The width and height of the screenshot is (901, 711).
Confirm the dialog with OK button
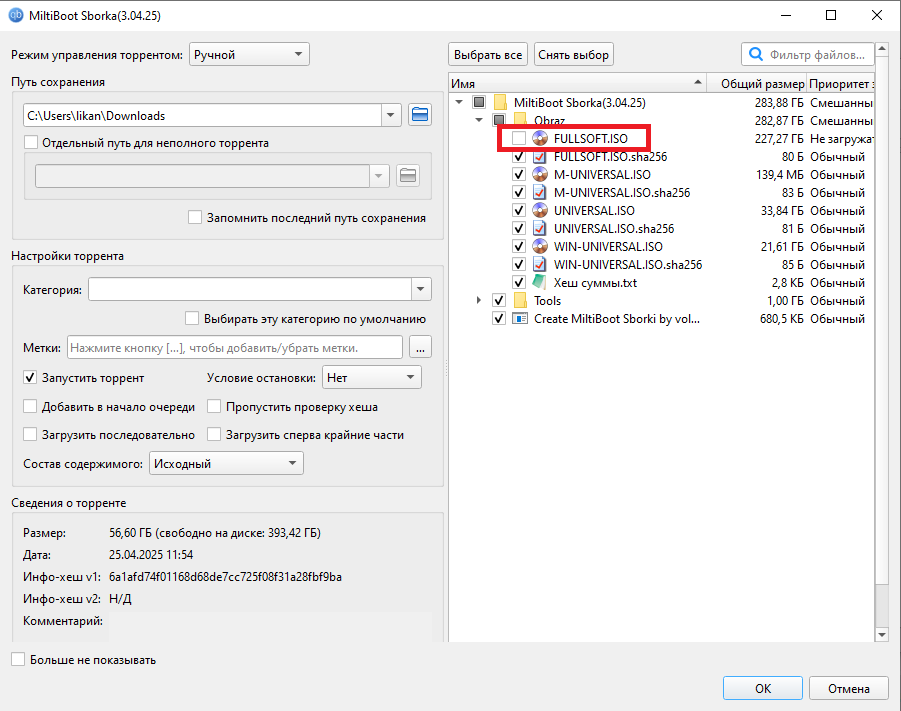(x=762, y=688)
